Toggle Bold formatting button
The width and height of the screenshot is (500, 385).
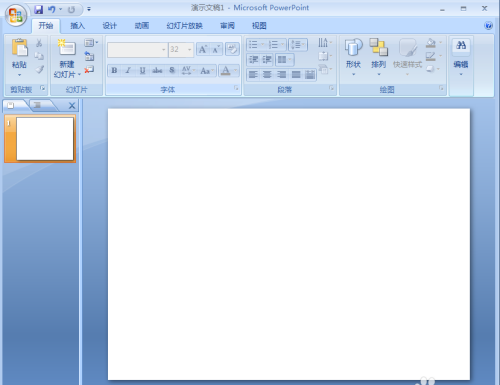tap(114, 70)
